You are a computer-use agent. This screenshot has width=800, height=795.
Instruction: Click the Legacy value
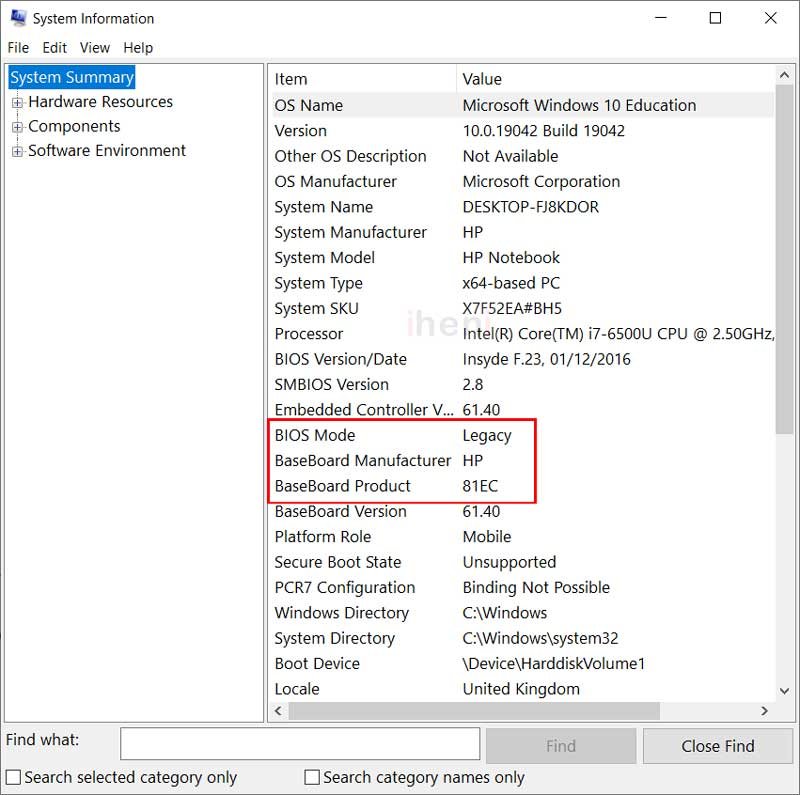487,435
